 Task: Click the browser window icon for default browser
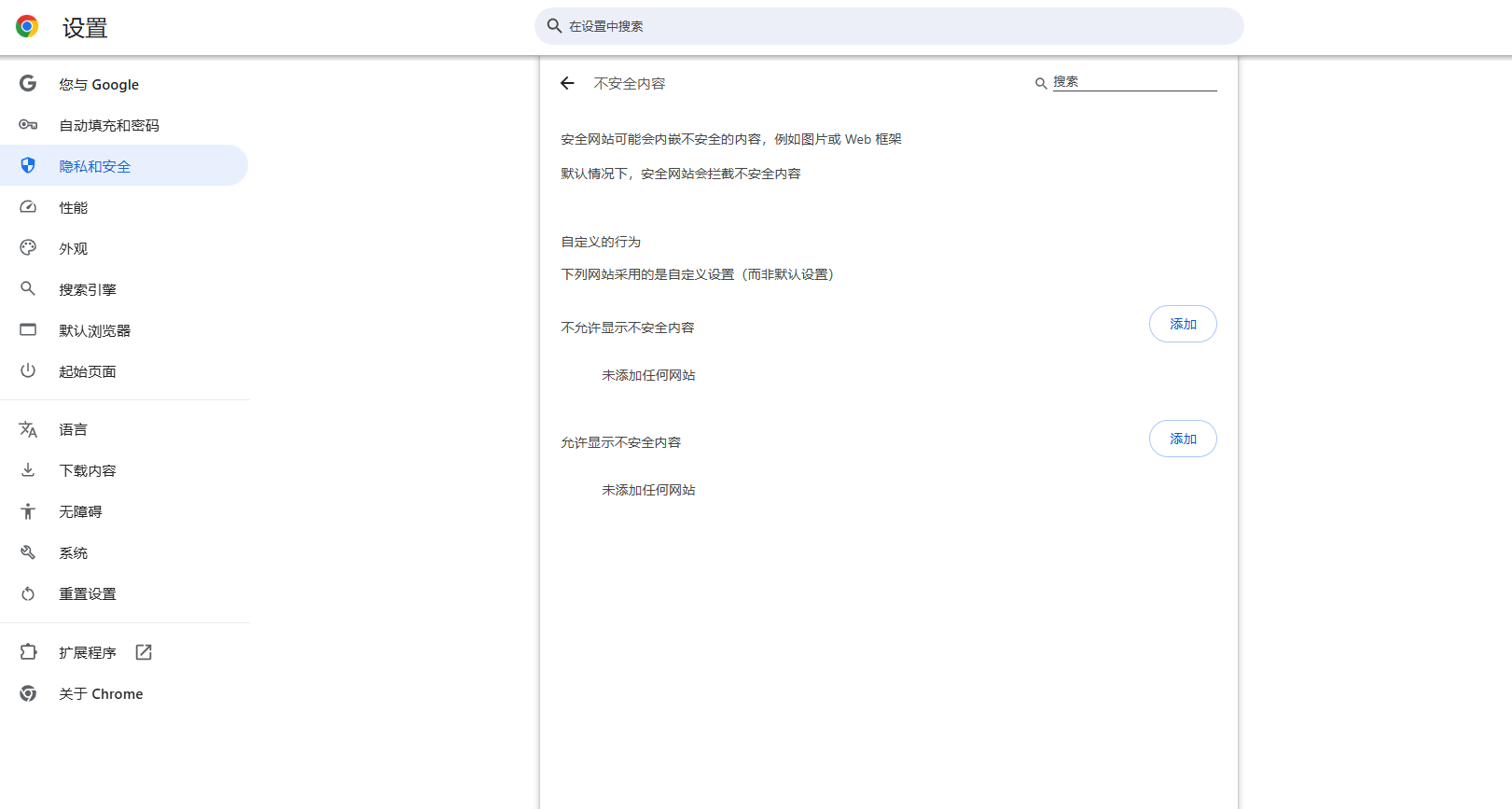[28, 330]
